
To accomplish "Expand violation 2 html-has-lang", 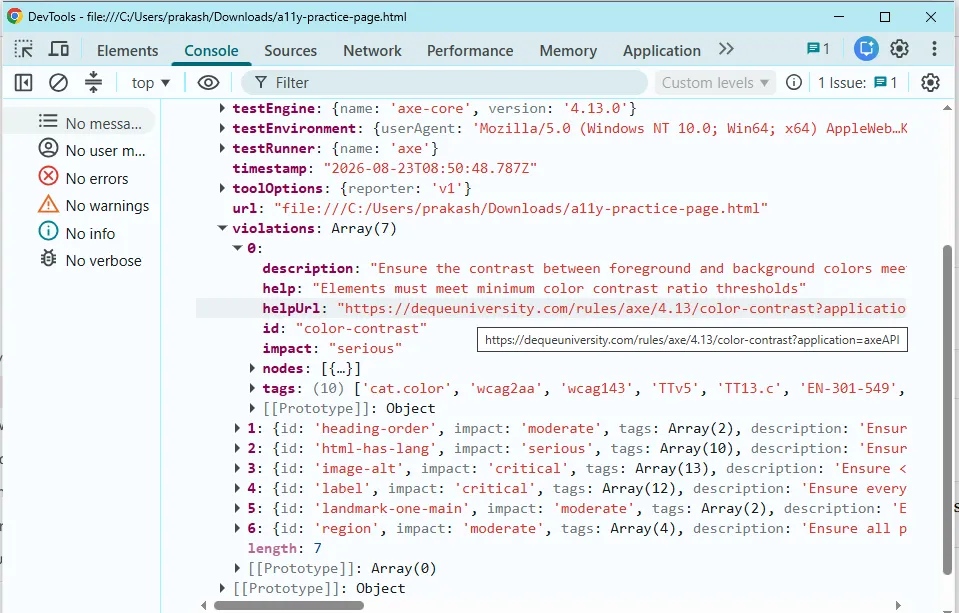I will tap(237, 448).
